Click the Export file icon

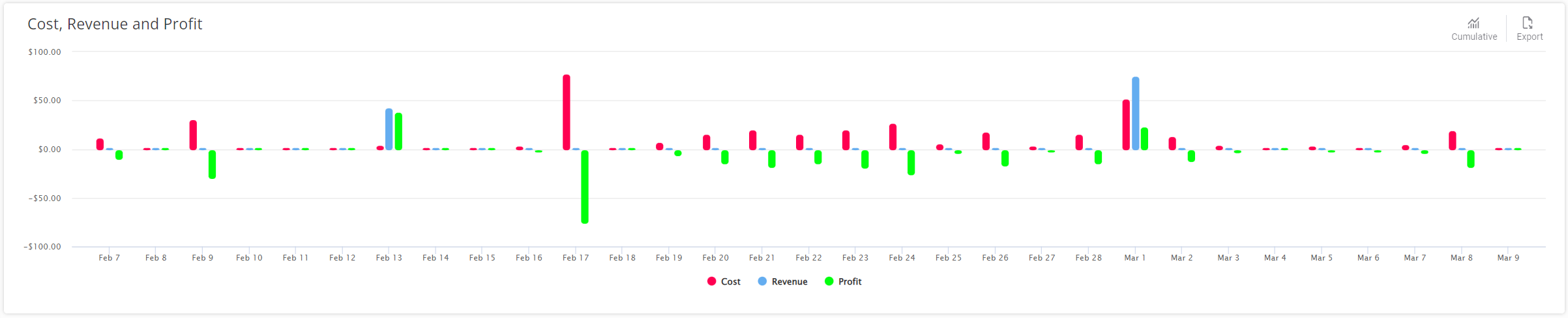pos(1528,24)
